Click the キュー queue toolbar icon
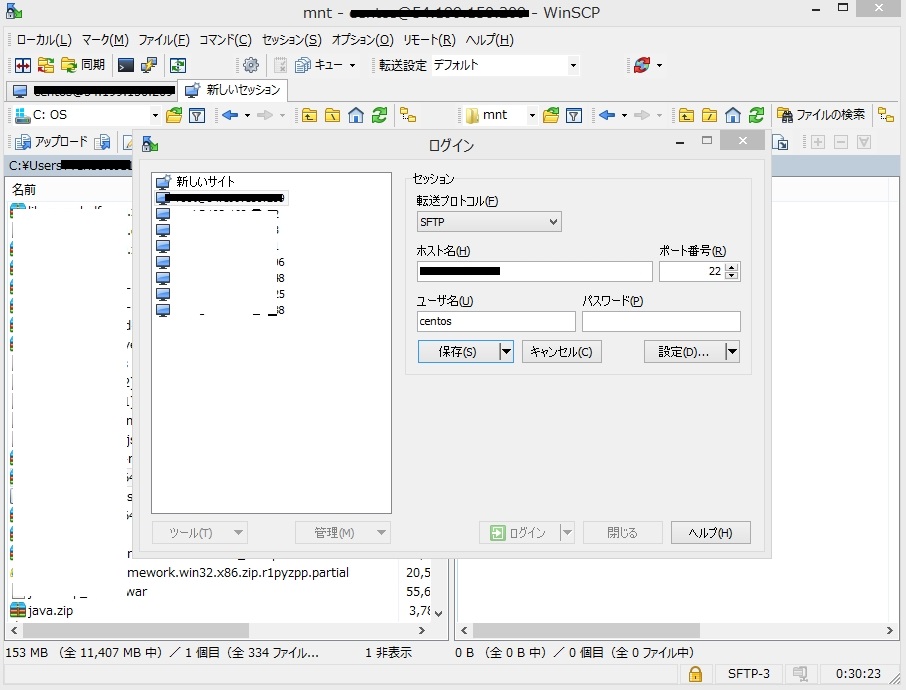Screen dimensions: 906x690 point(319,65)
